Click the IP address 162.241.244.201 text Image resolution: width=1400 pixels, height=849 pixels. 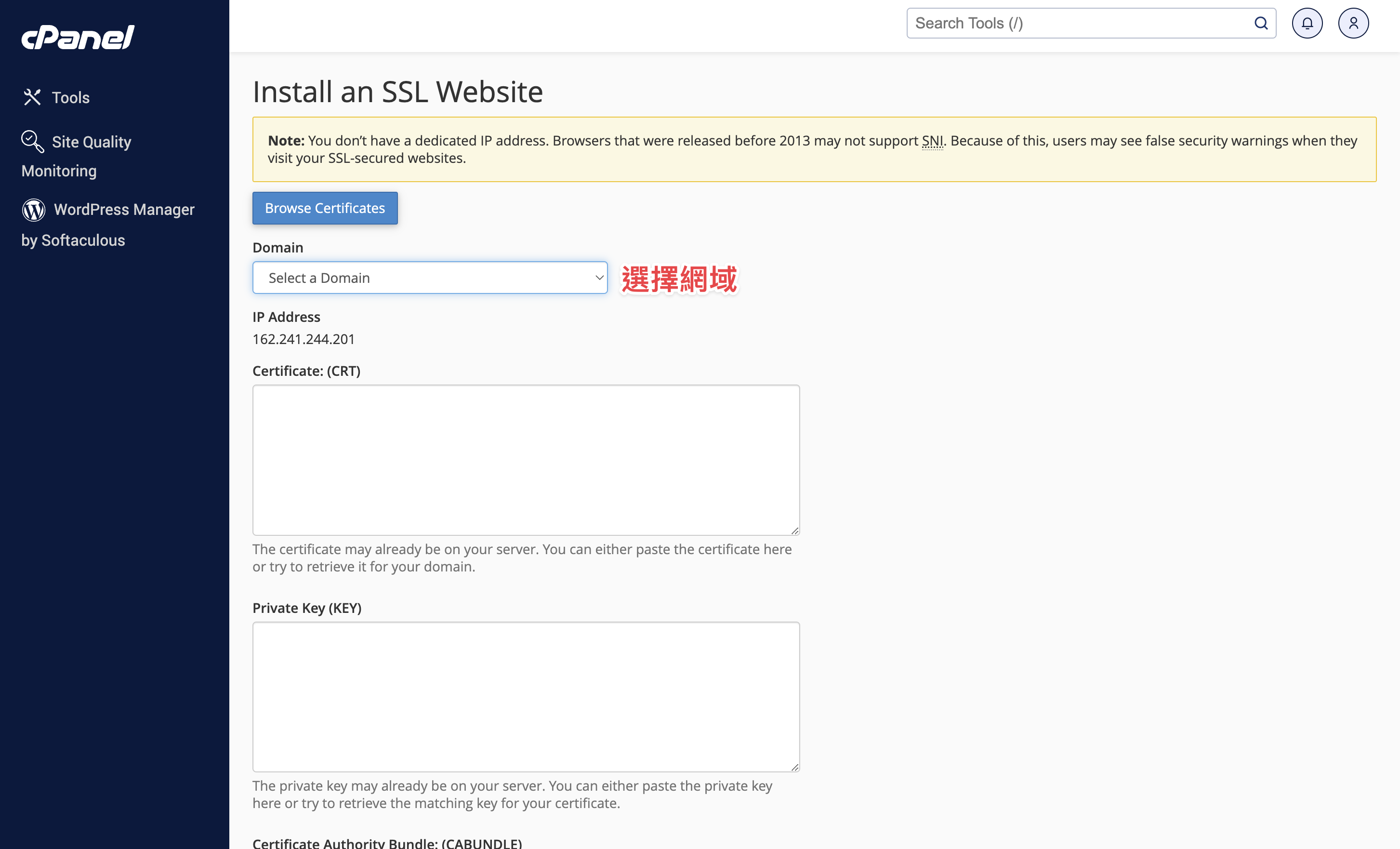pyautogui.click(x=304, y=339)
